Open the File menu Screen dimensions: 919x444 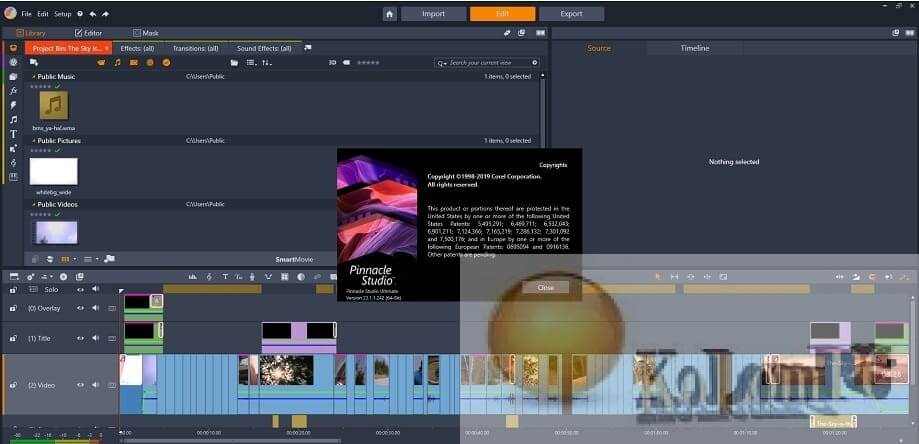(26, 15)
